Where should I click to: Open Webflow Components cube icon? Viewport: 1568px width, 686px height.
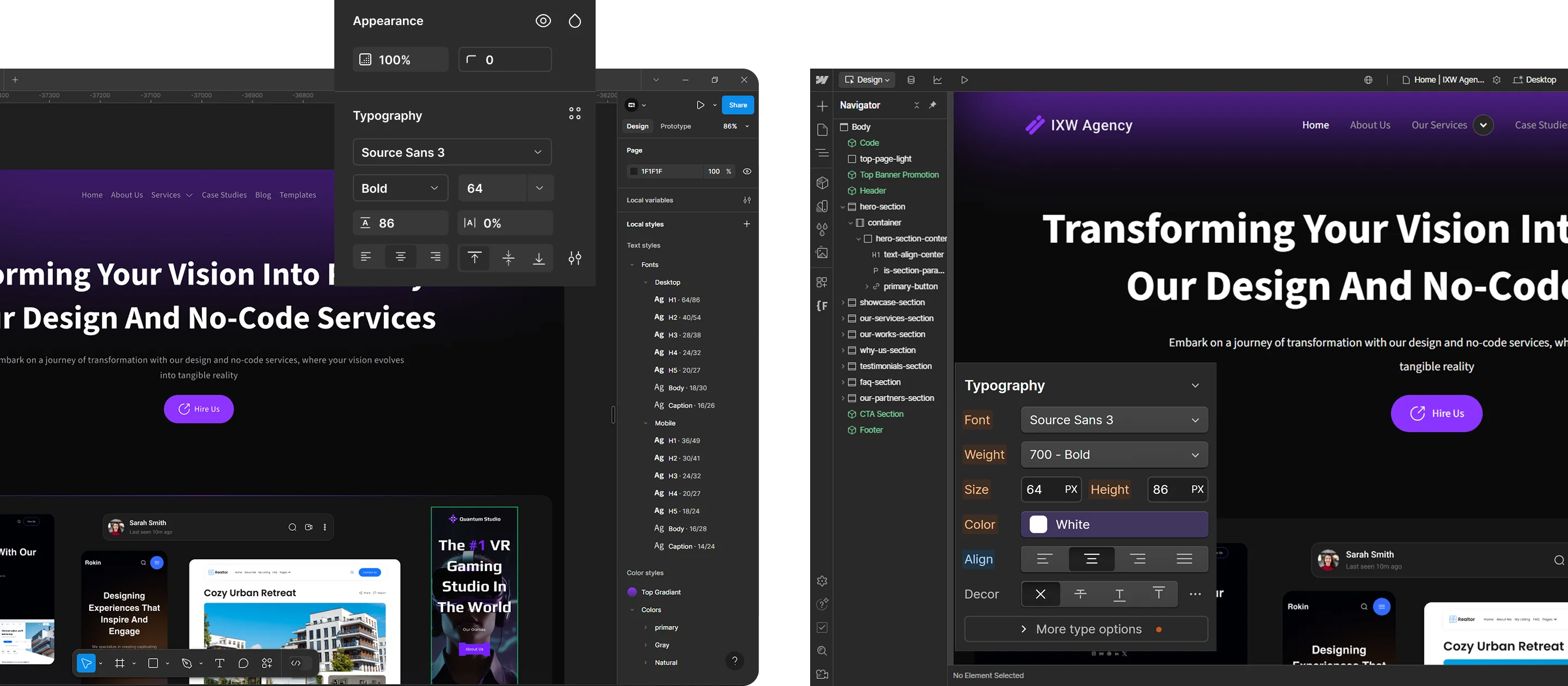point(822,182)
